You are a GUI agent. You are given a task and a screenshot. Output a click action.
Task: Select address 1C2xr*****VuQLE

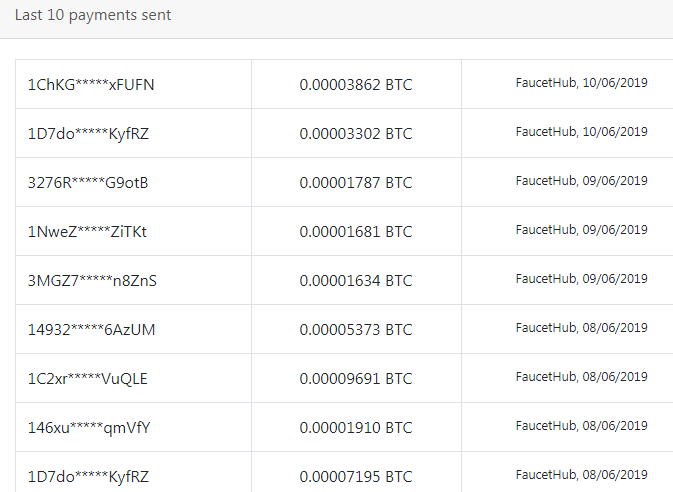pyautogui.click(x=88, y=378)
